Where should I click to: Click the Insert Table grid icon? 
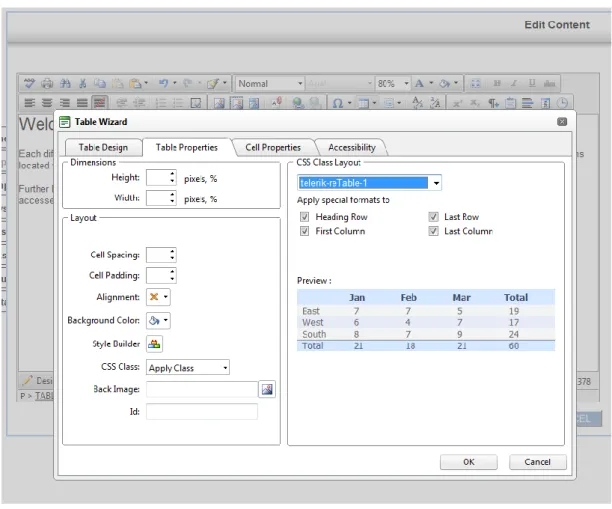pos(363,103)
